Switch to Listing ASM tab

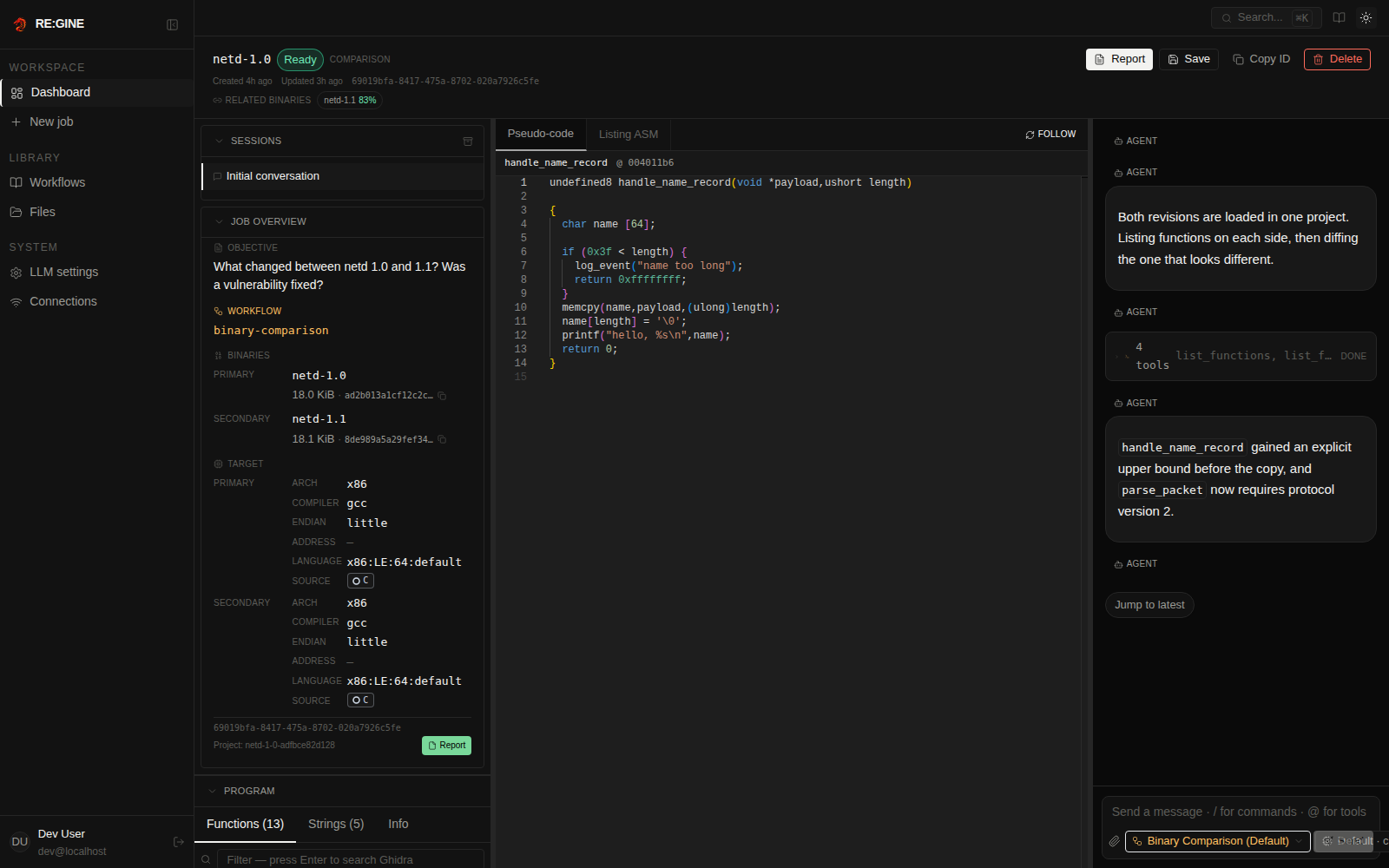tap(629, 135)
